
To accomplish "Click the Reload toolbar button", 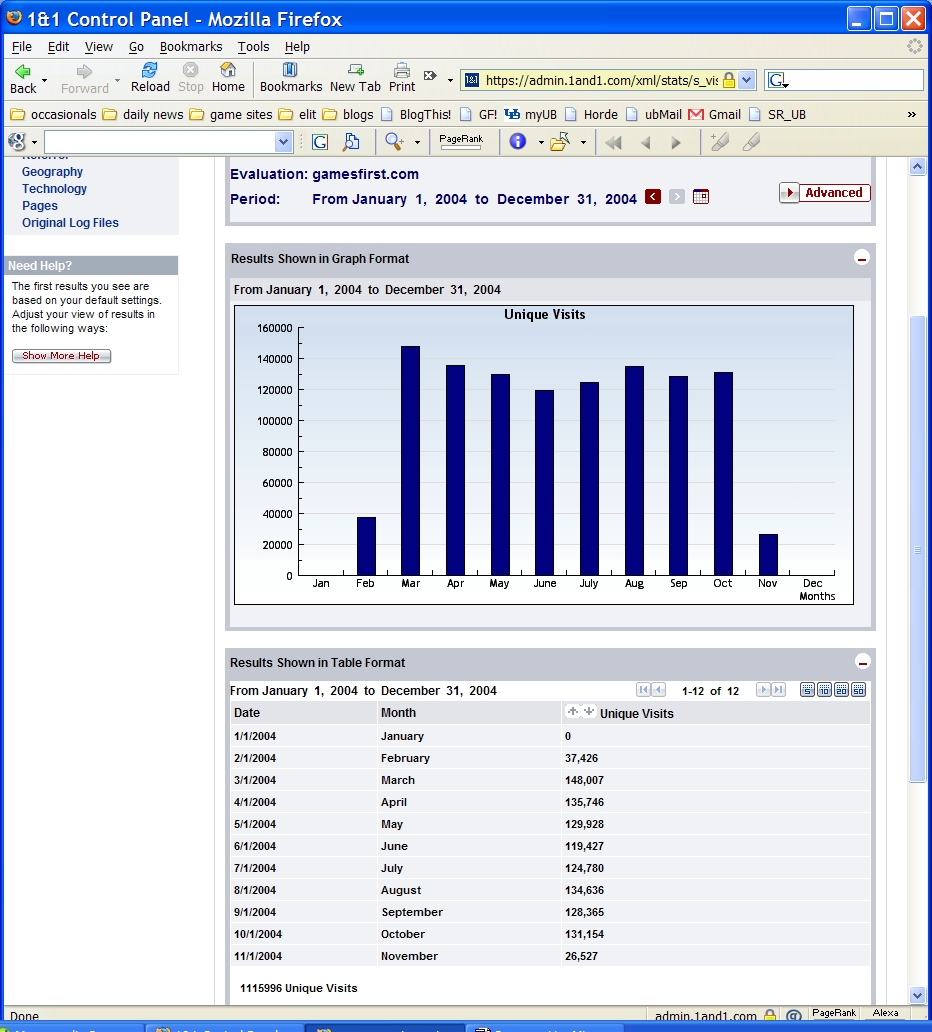I will click(x=150, y=77).
